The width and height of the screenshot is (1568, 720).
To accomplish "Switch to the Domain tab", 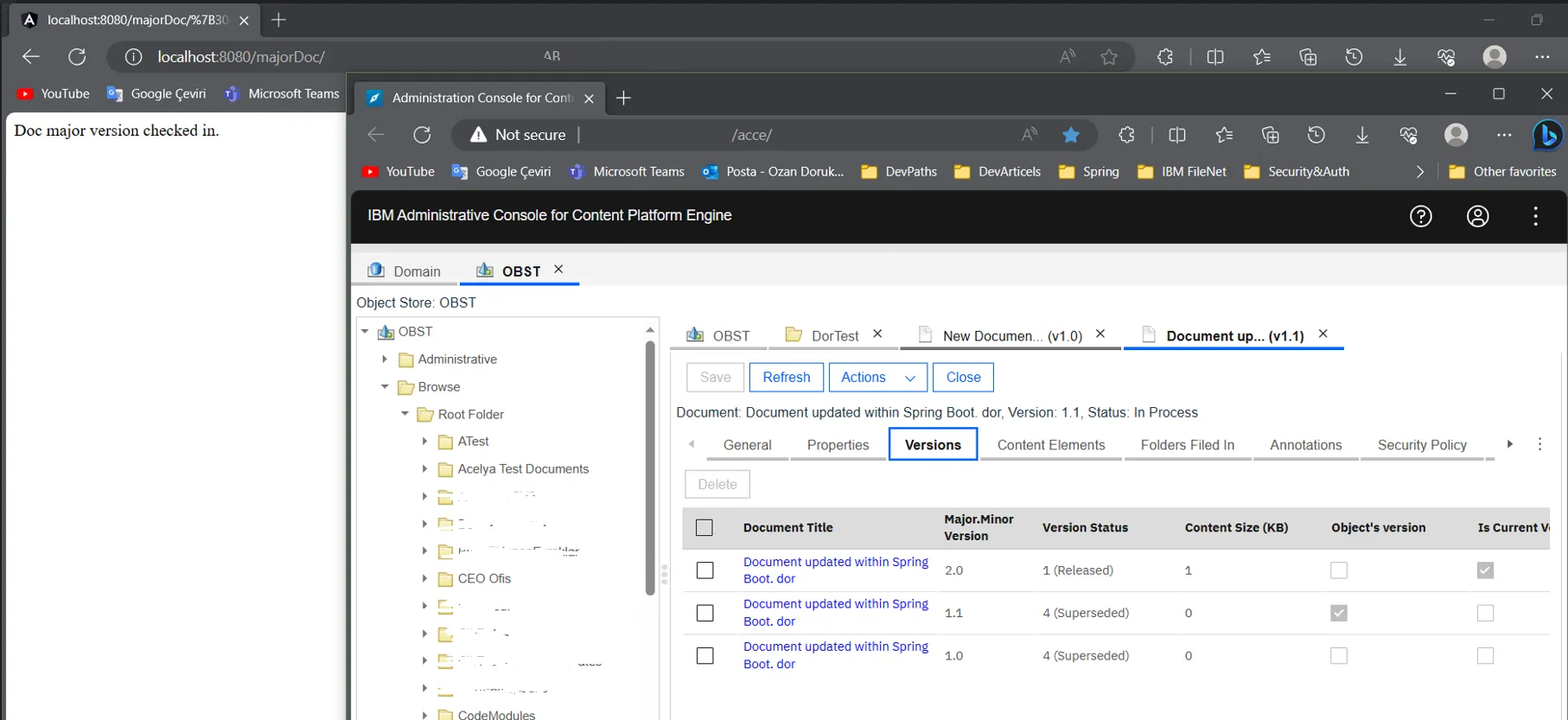I will [405, 271].
